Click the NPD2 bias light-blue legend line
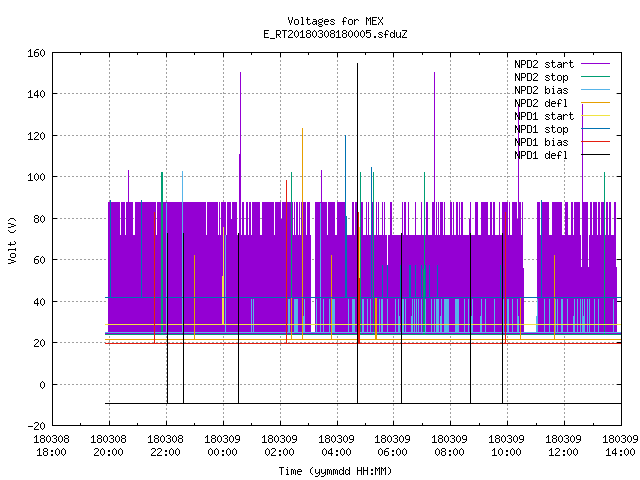 [x=595, y=90]
